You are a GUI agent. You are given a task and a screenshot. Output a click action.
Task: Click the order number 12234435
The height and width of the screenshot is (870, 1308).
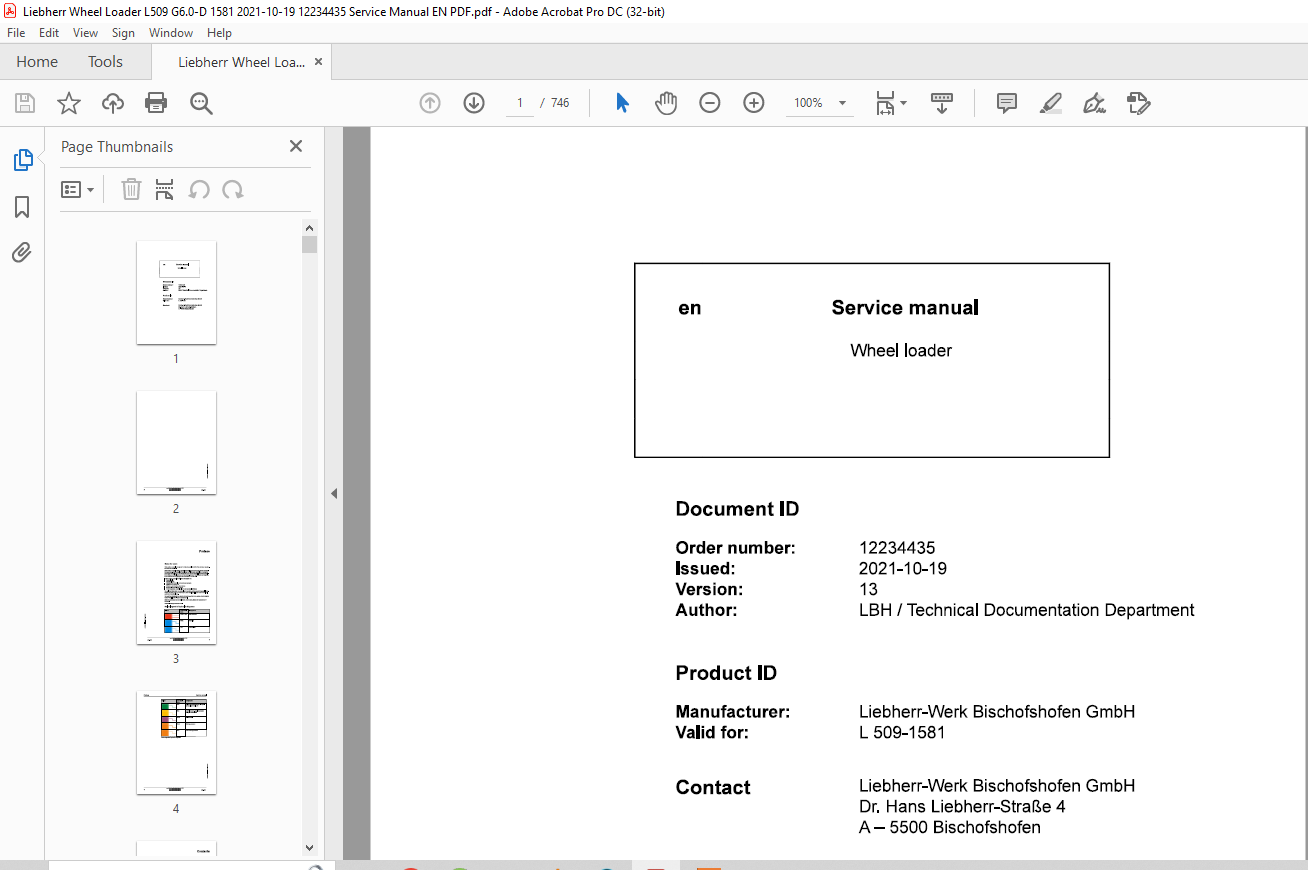tap(897, 548)
